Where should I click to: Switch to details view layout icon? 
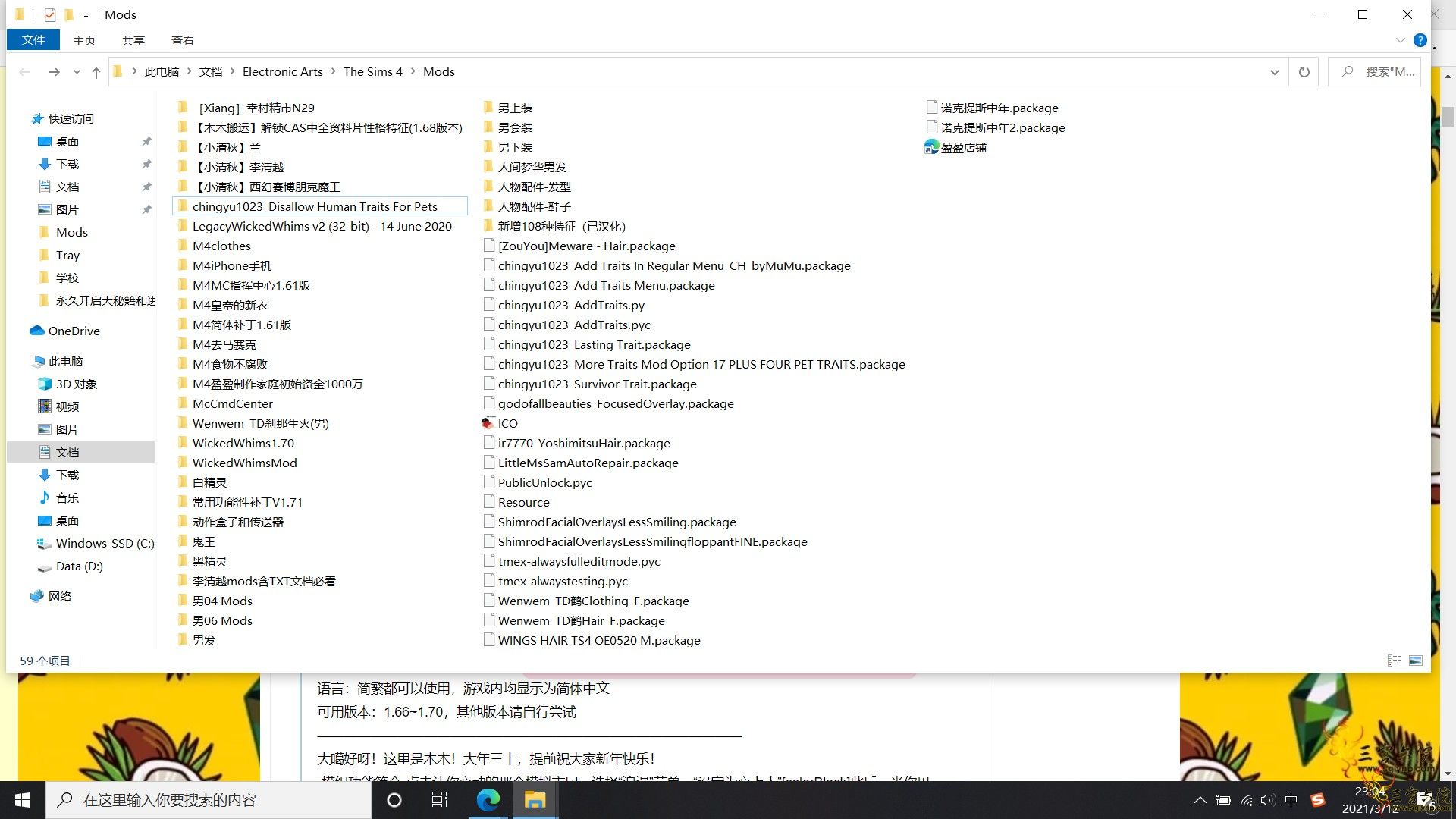[1394, 661]
